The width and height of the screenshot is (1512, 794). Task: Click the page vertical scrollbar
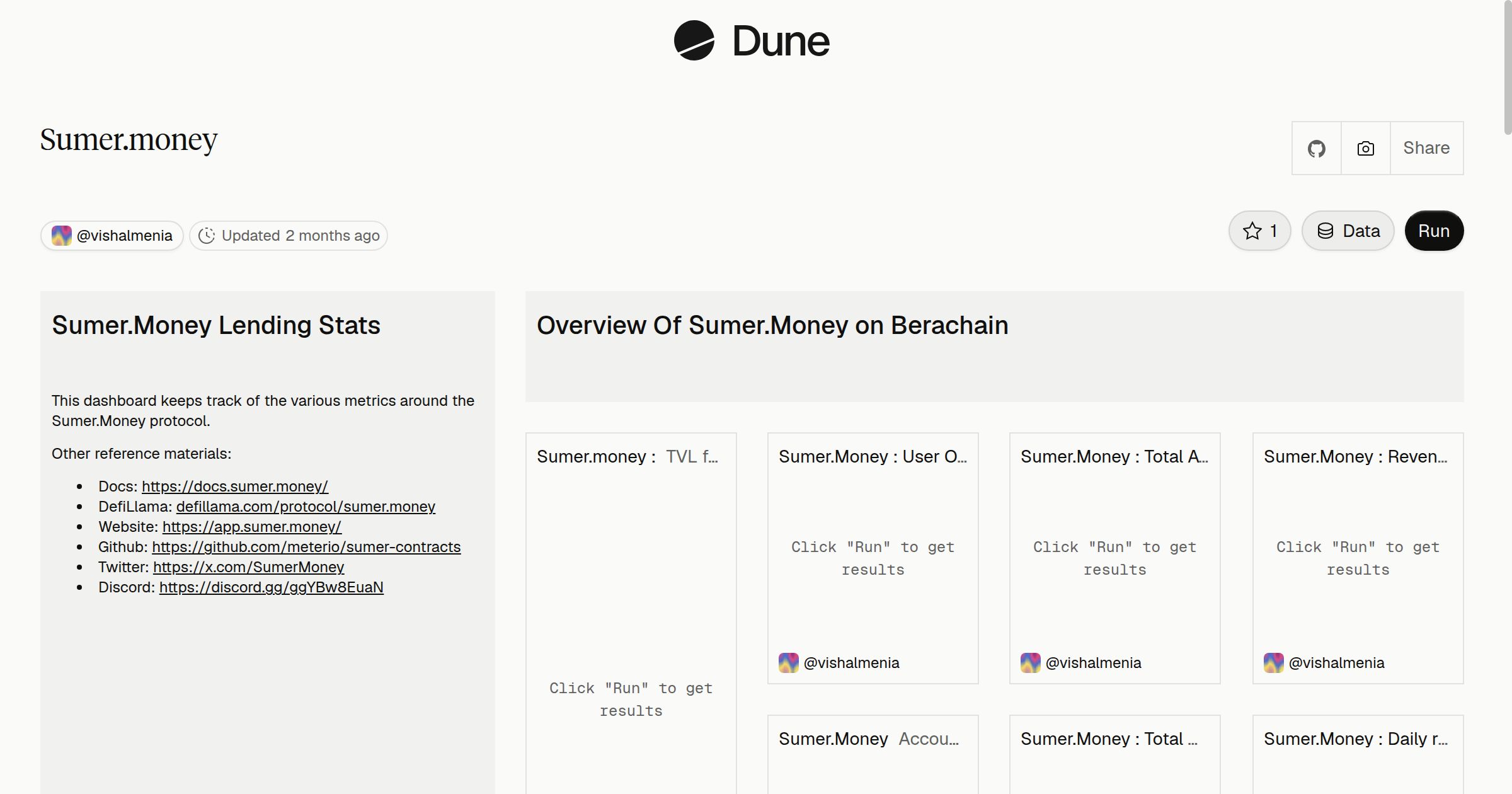[1507, 68]
